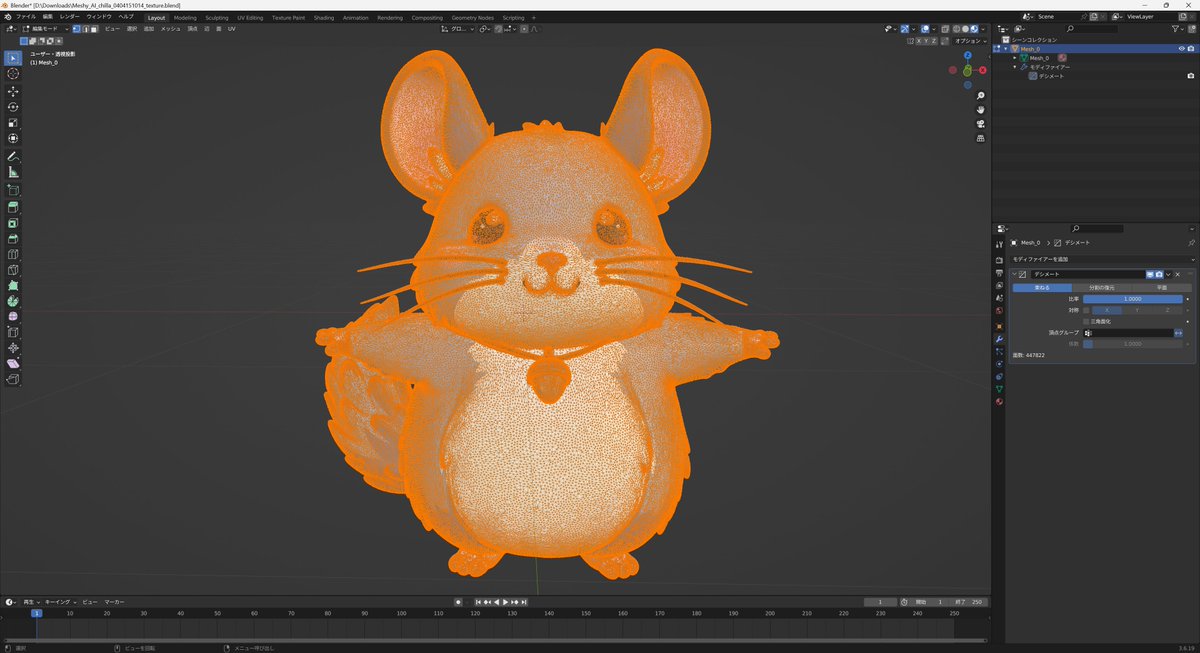Select the Transform tool
This screenshot has height=653, width=1200.
13,139
